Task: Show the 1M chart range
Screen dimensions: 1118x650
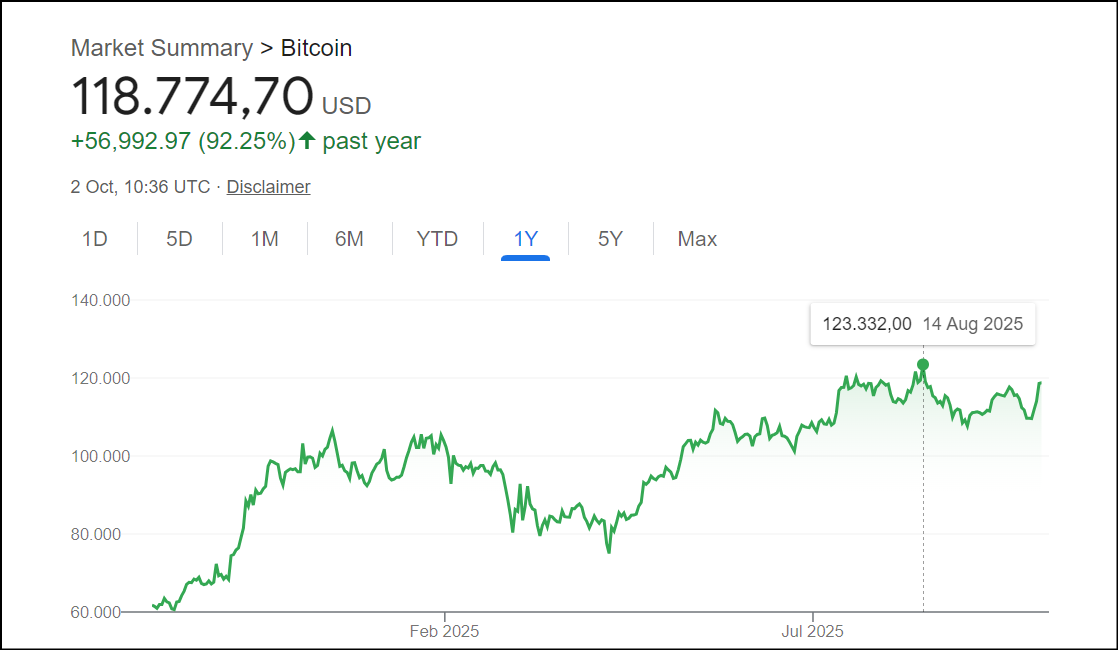Action: coord(264,239)
